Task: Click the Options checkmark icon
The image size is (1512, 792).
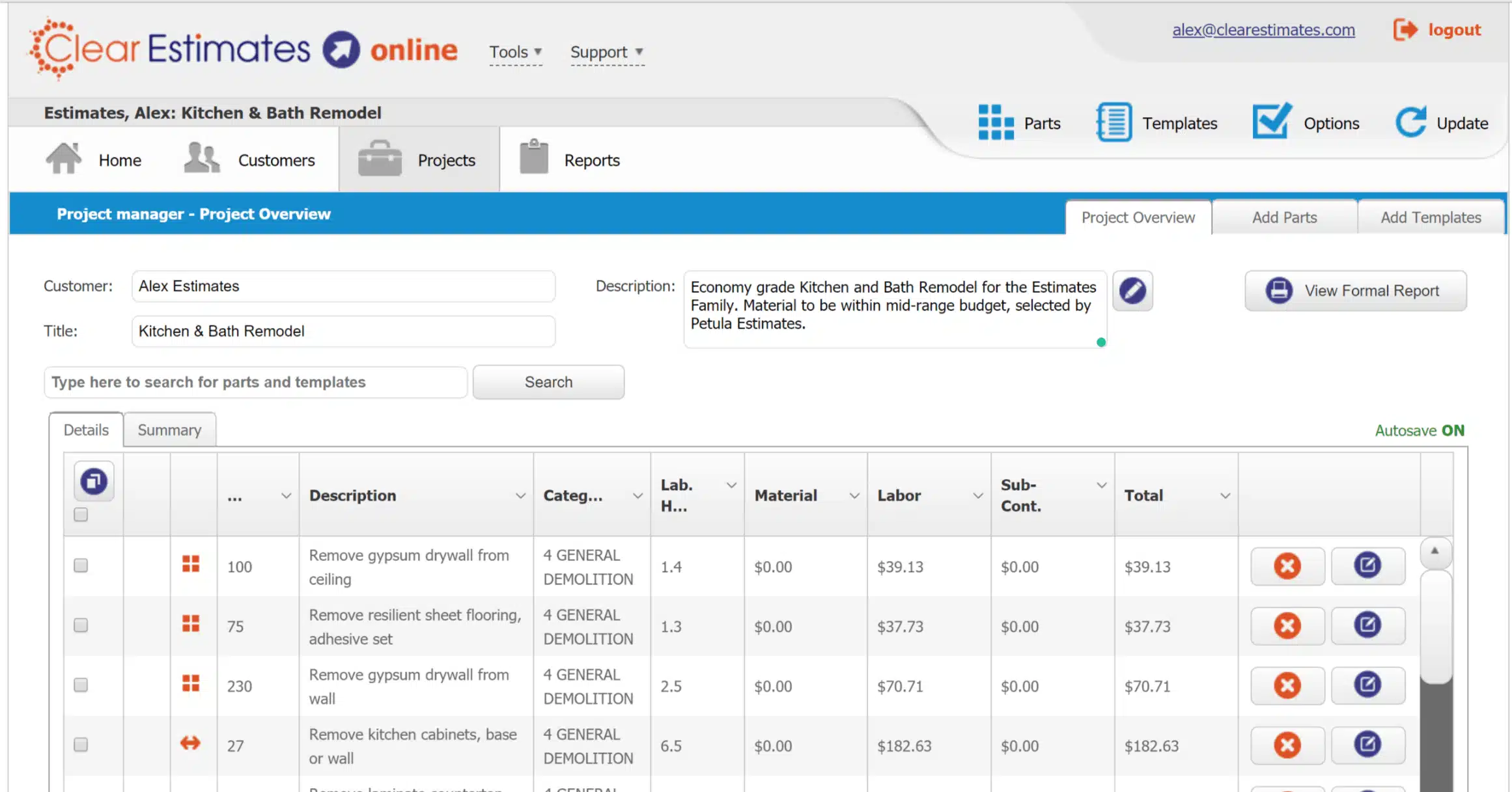Action: pos(1271,121)
